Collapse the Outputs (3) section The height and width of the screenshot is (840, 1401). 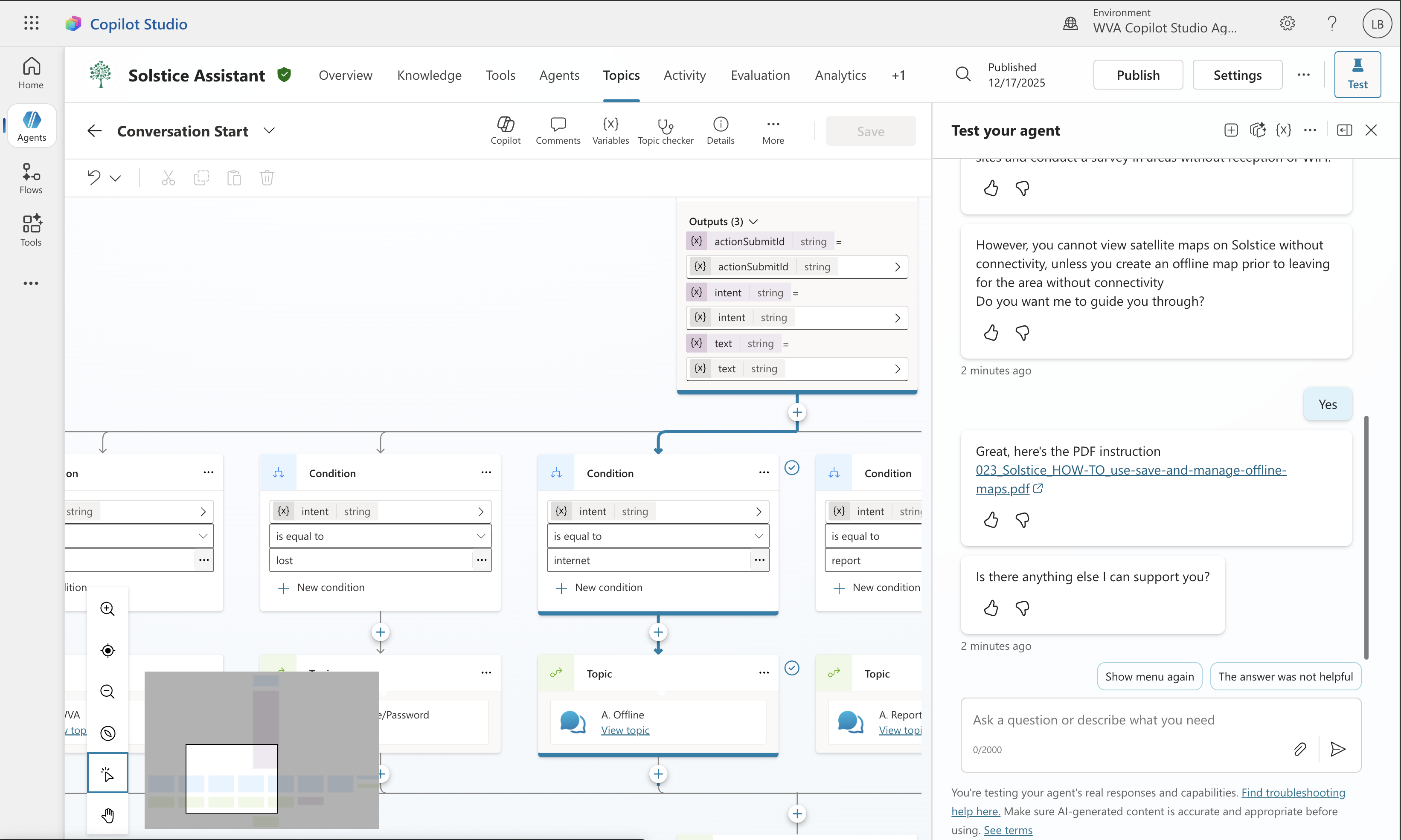click(x=753, y=221)
